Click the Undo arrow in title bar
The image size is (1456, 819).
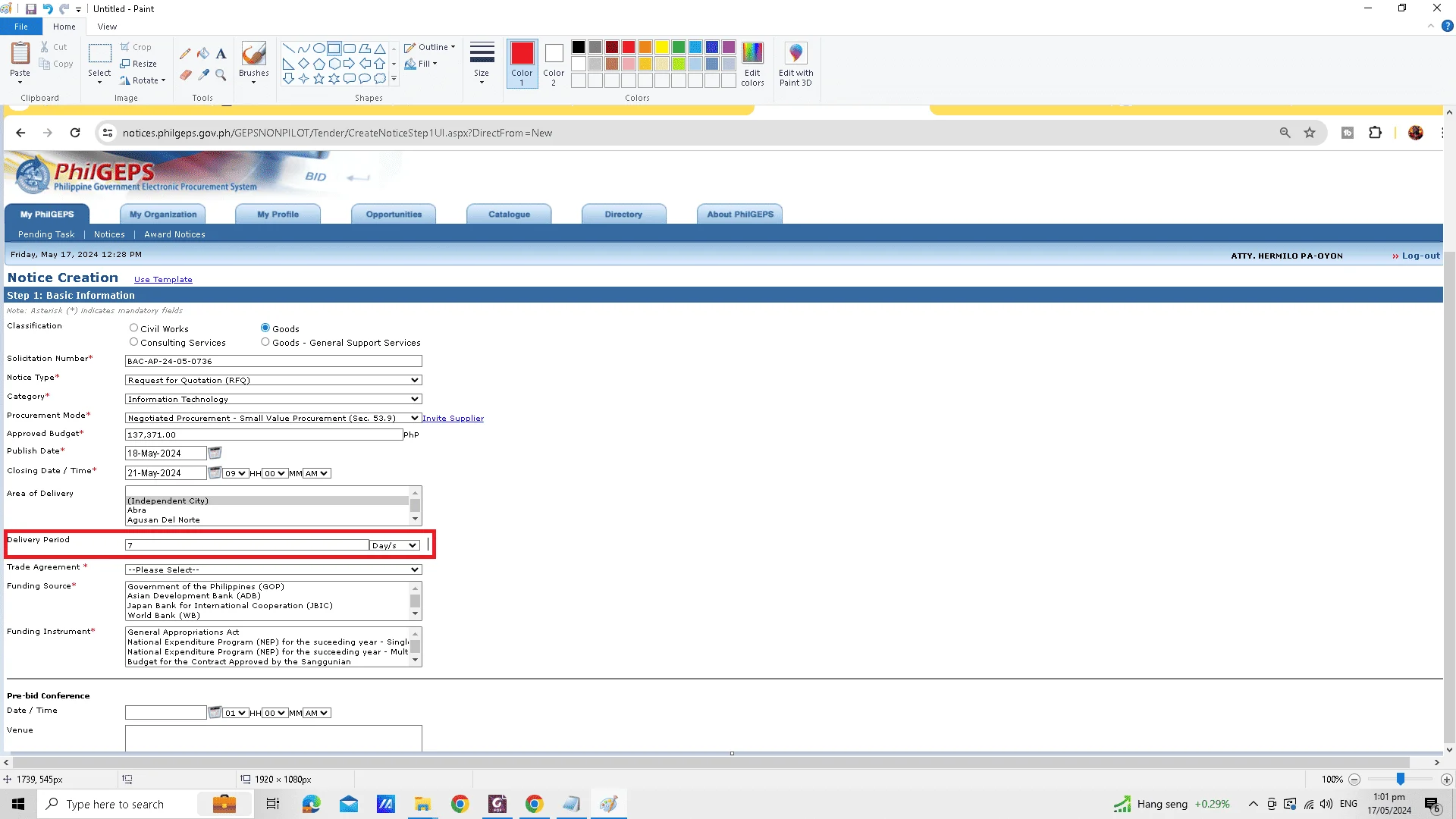[x=48, y=9]
